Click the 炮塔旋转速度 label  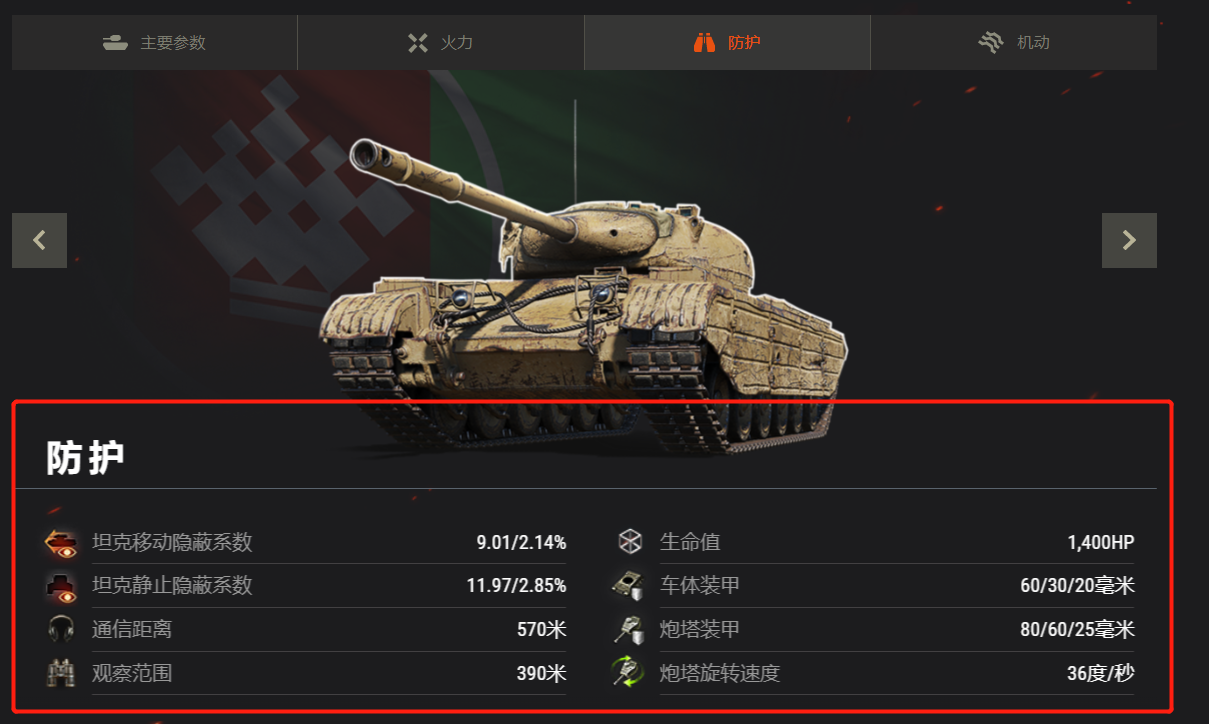click(x=720, y=673)
